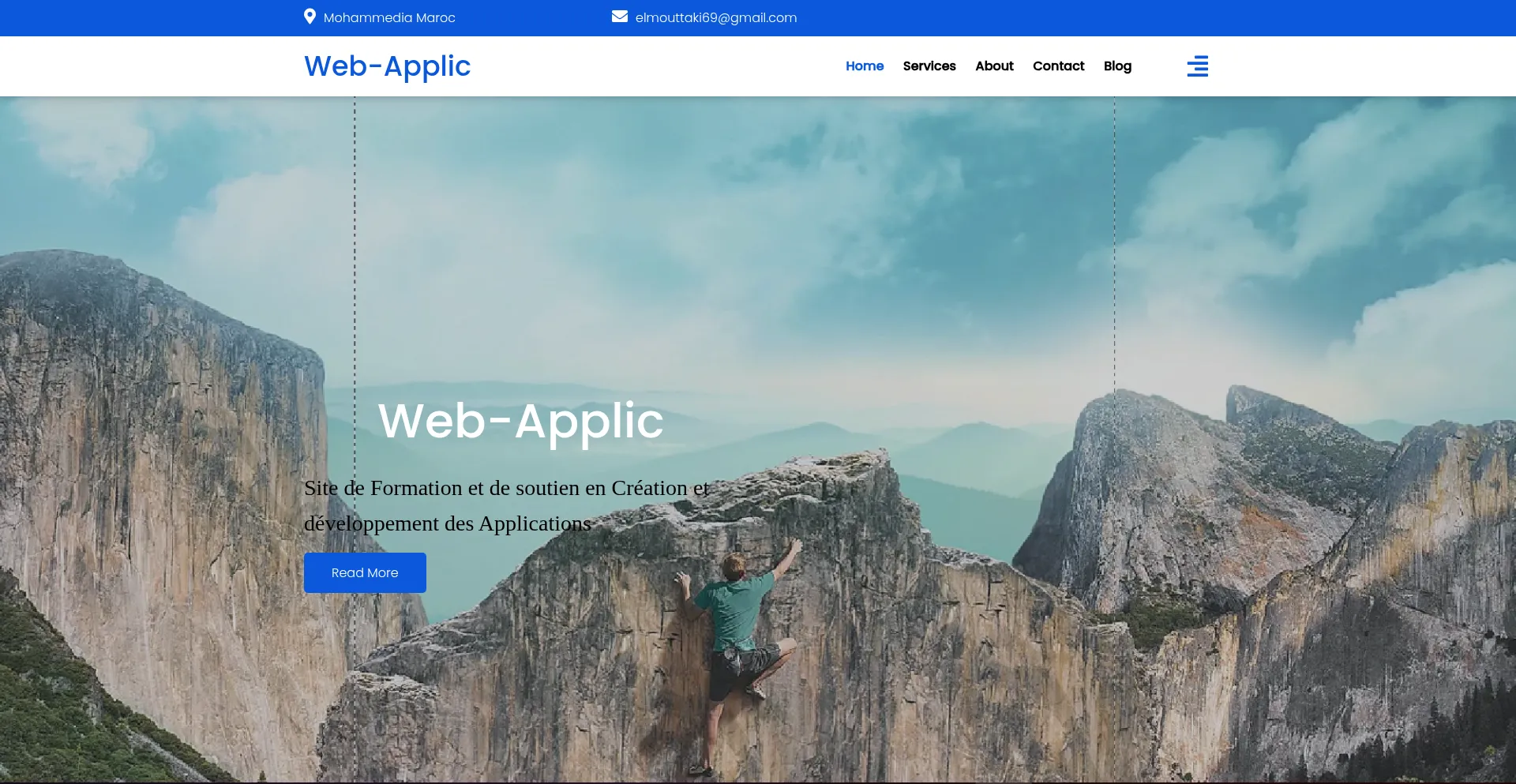Click the white Web-Applic hero heading
This screenshot has height=784, width=1516.
520,421
